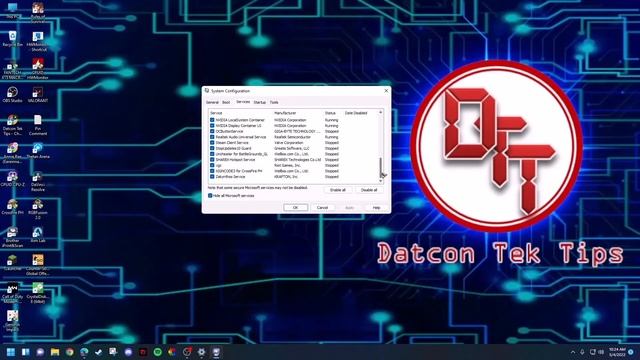Open Google Chrome from the taskbar

(70, 352)
